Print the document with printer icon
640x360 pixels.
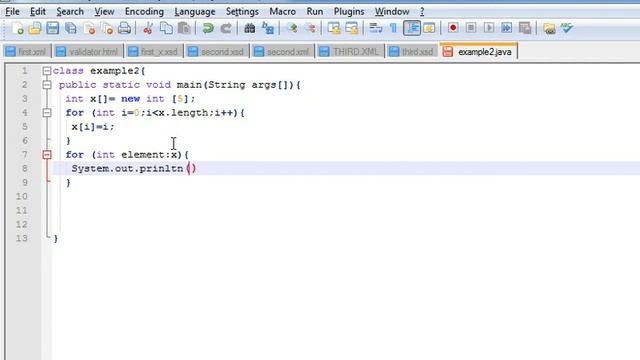coord(124,28)
